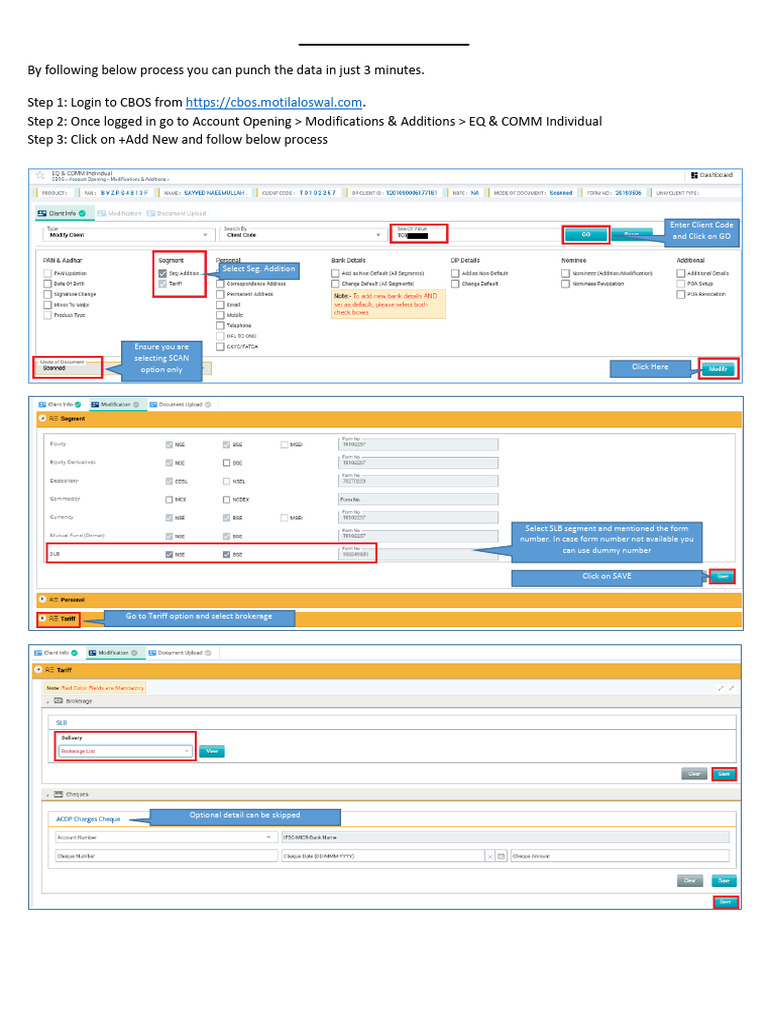Tick the Signature Change checkbox
The height and width of the screenshot is (1024, 768).
coord(48,295)
